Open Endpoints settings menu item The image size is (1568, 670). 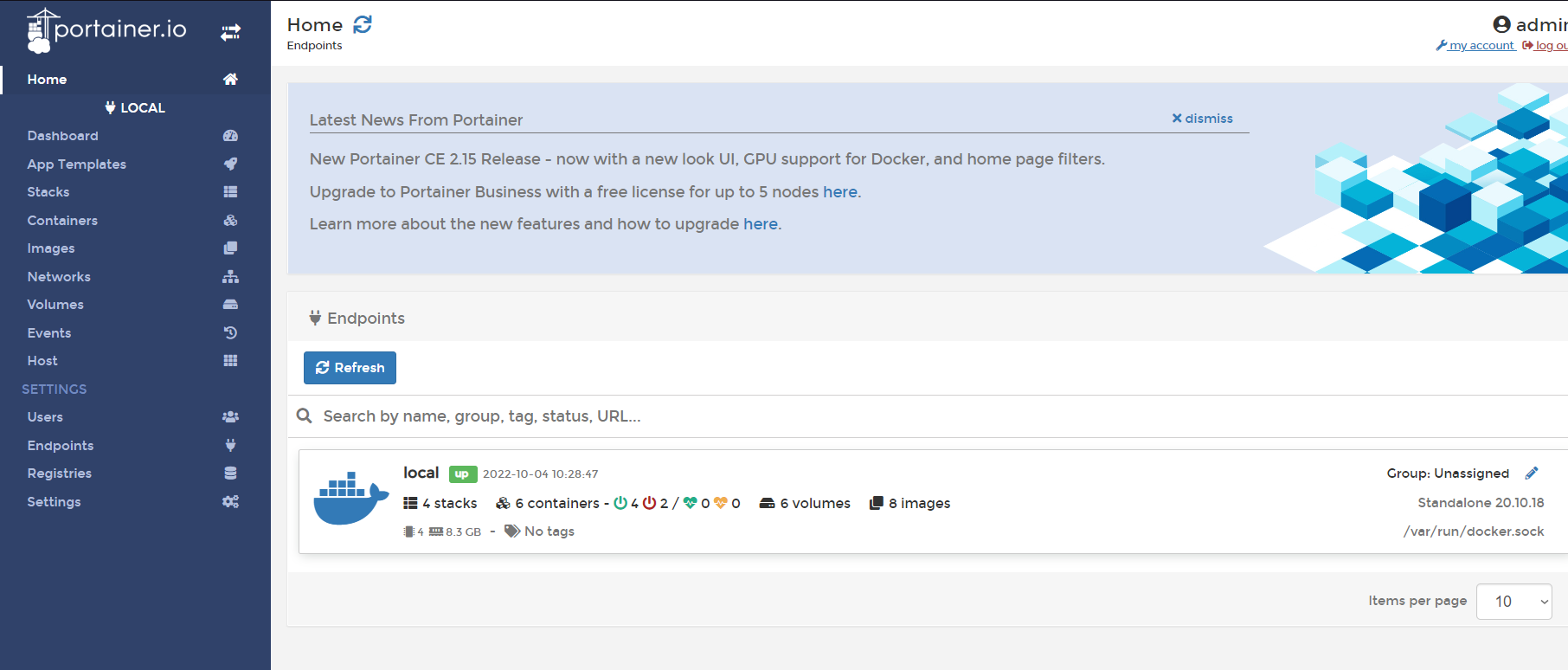61,445
